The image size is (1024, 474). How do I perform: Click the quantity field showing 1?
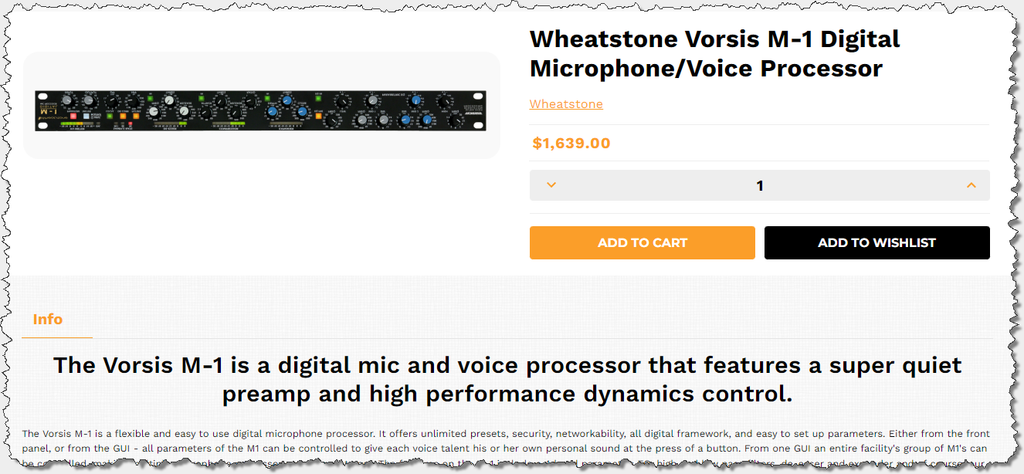[760, 185]
